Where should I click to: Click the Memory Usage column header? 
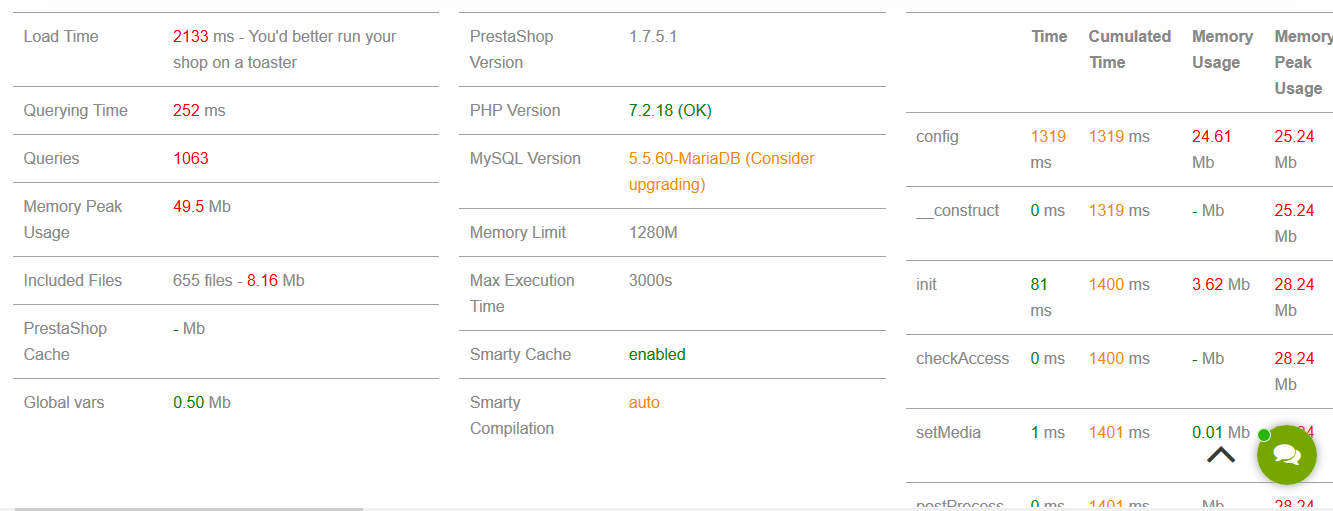point(1222,49)
